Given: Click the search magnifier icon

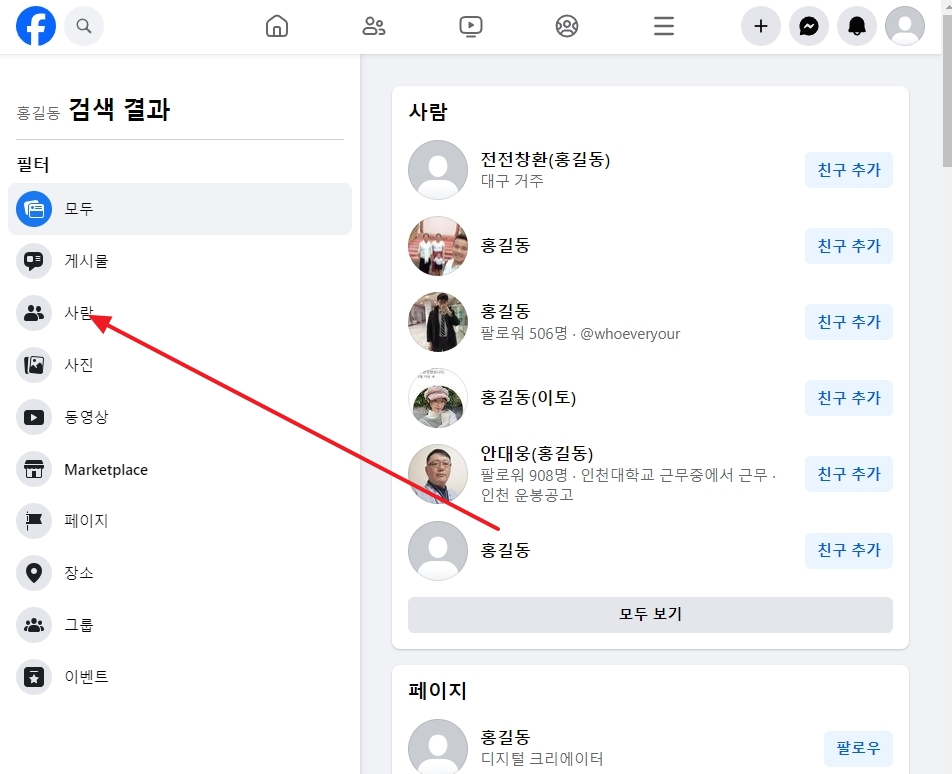Looking at the screenshot, I should (84, 26).
